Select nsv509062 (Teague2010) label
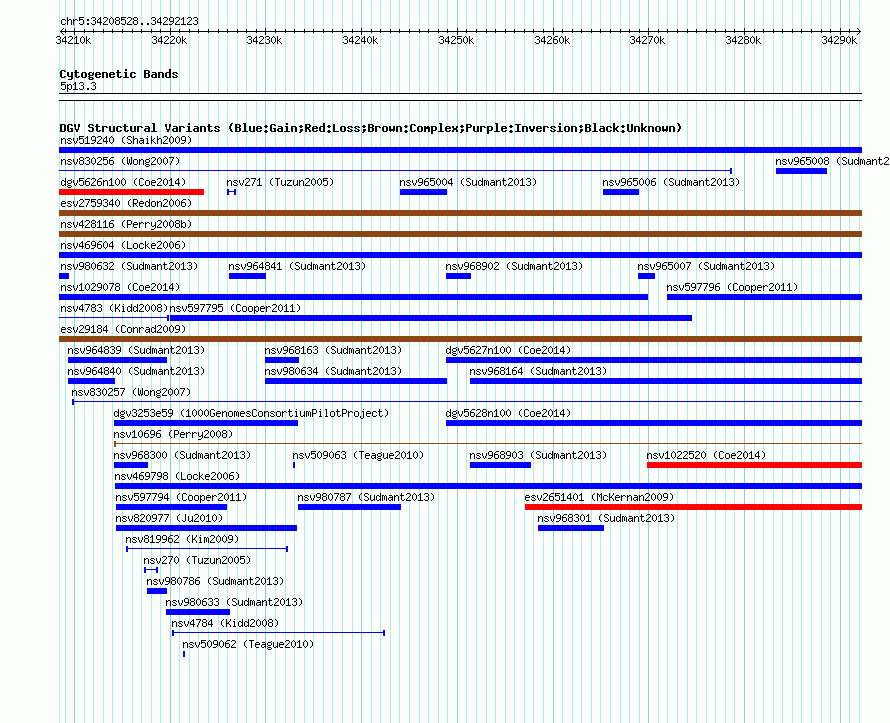 point(248,644)
